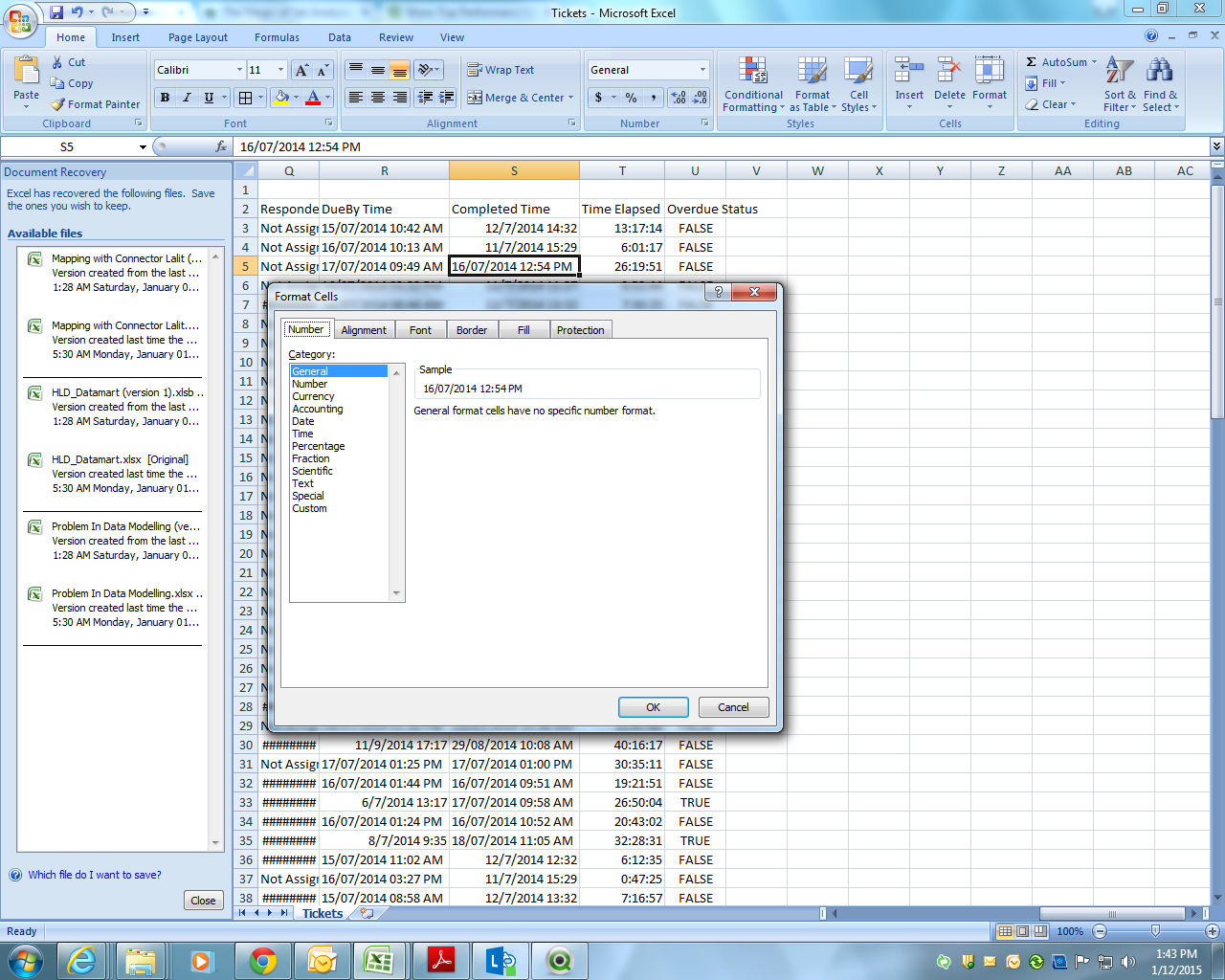The image size is (1225, 980).
Task: Toggle Wrap Text
Action: click(501, 70)
